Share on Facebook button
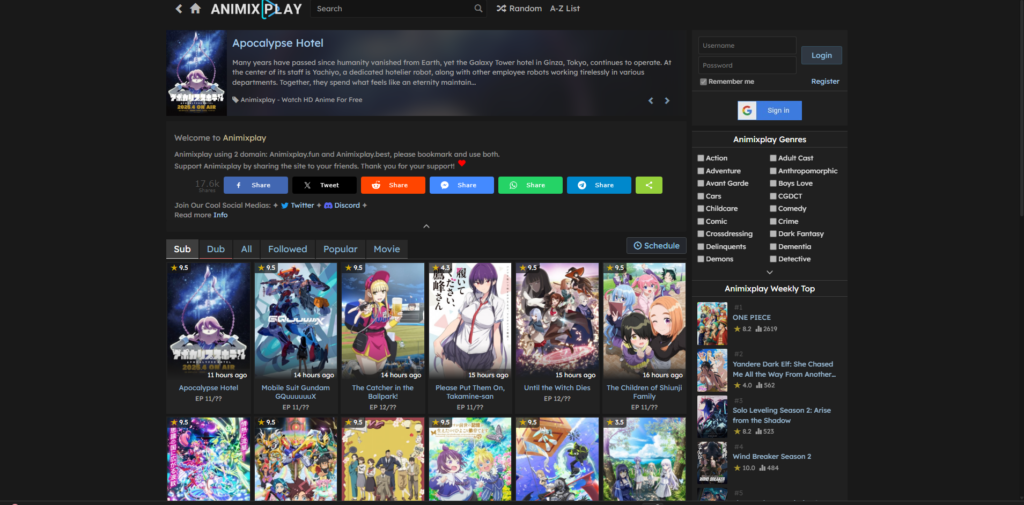This screenshot has height=505, width=1024. point(255,185)
